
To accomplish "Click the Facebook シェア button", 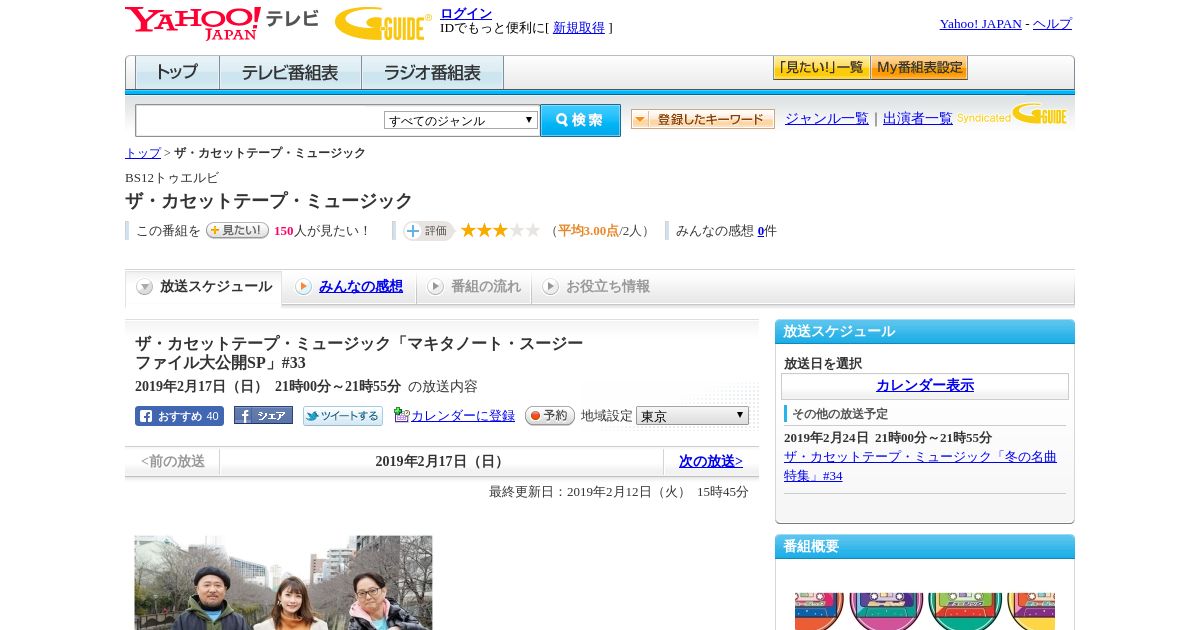I will [x=263, y=416].
